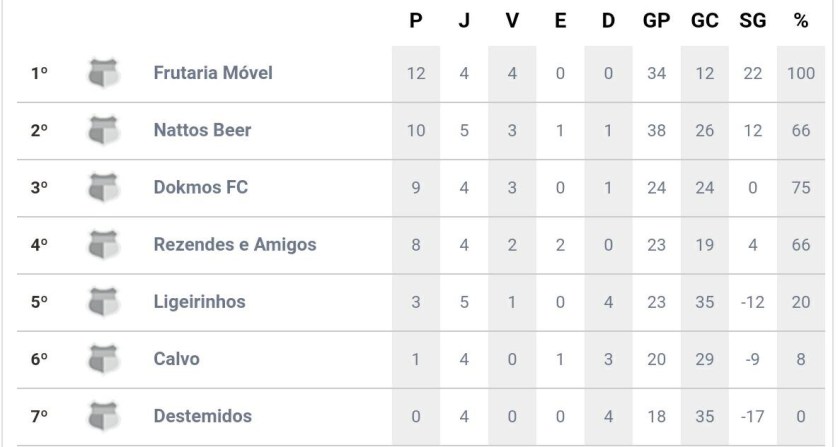The width and height of the screenshot is (840, 447).
Task: Click the P points column header
Action: click(416, 19)
